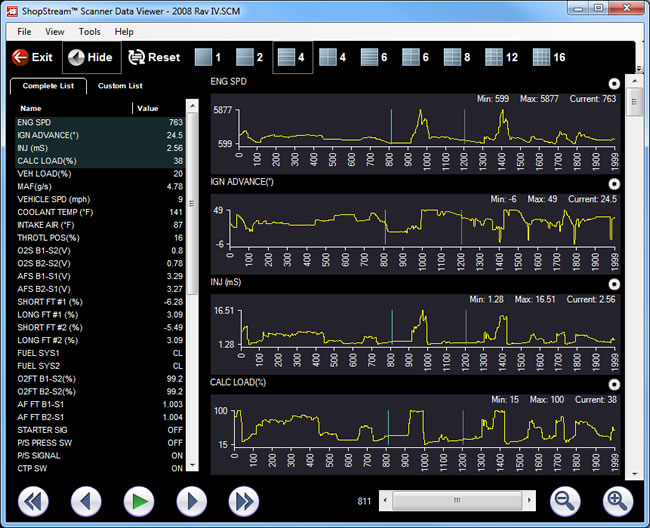The image size is (650, 528).
Task: Open the Tools menu
Action: (89, 32)
